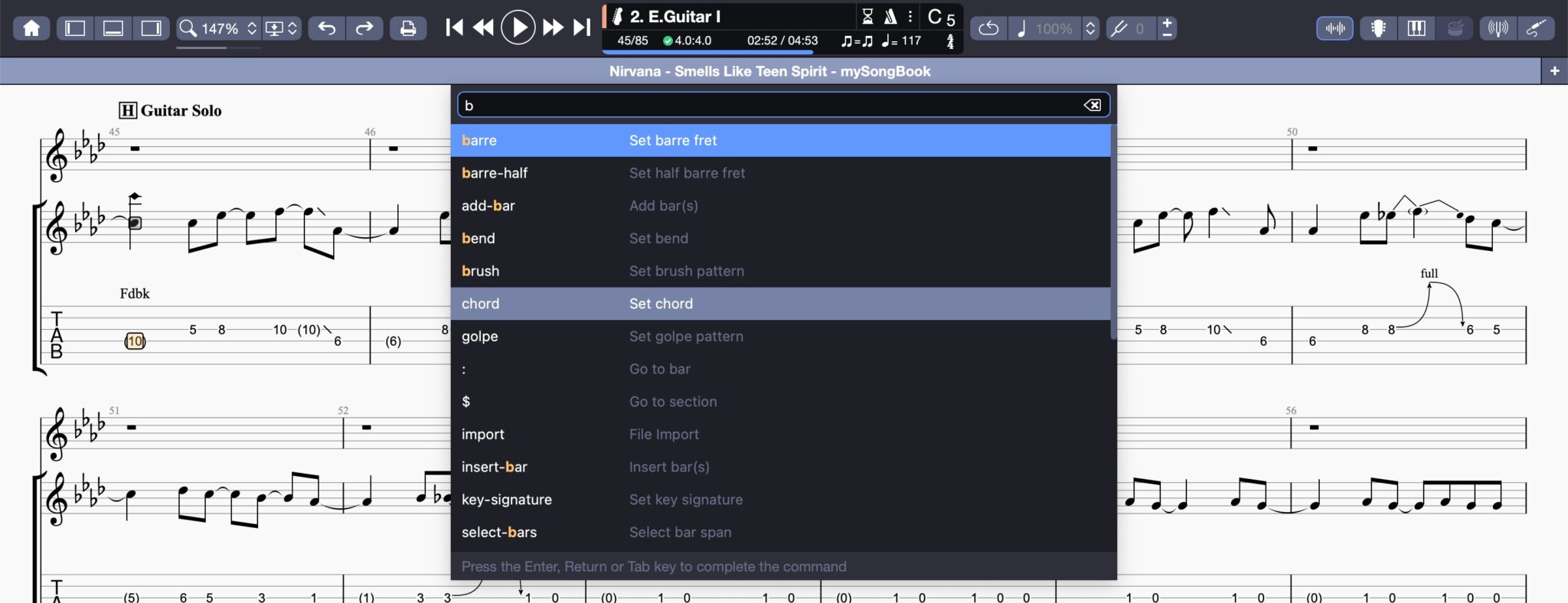Viewport: 1568px width, 603px height.
Task: Toggle the left edition palette panel
Action: [x=75, y=28]
